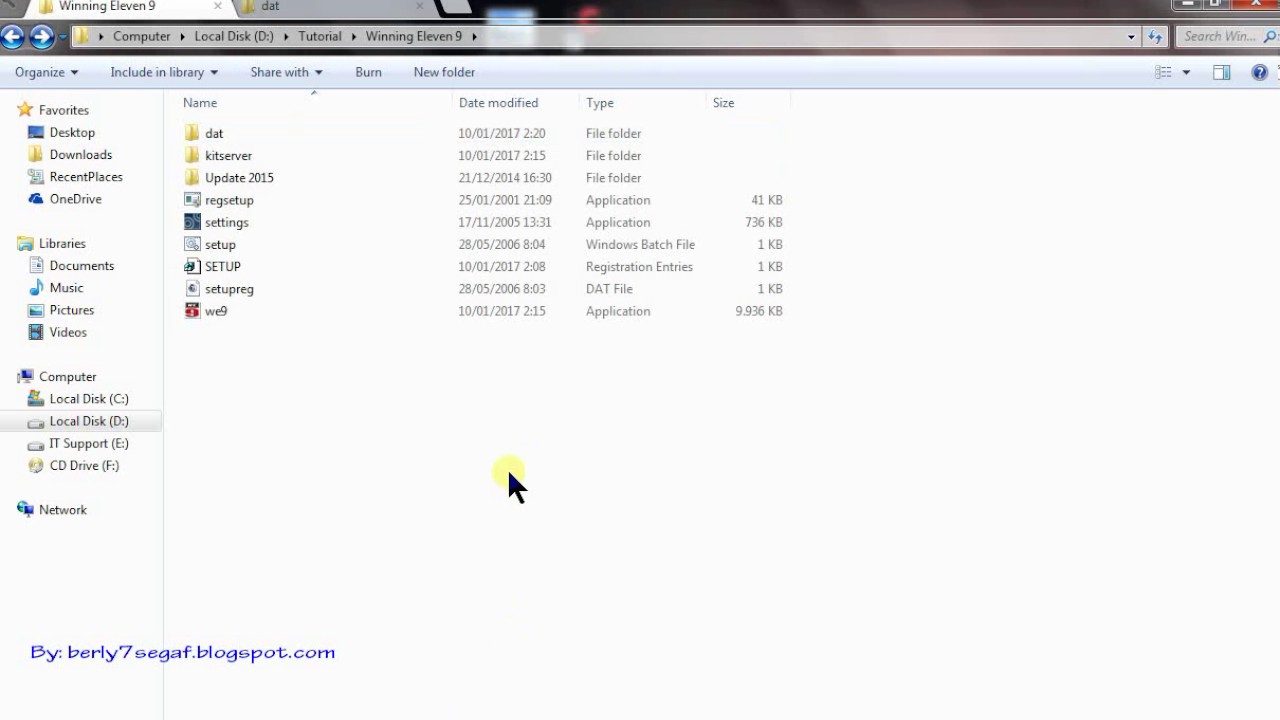Select the regsetup application icon
The image size is (1280, 720).
(192, 200)
